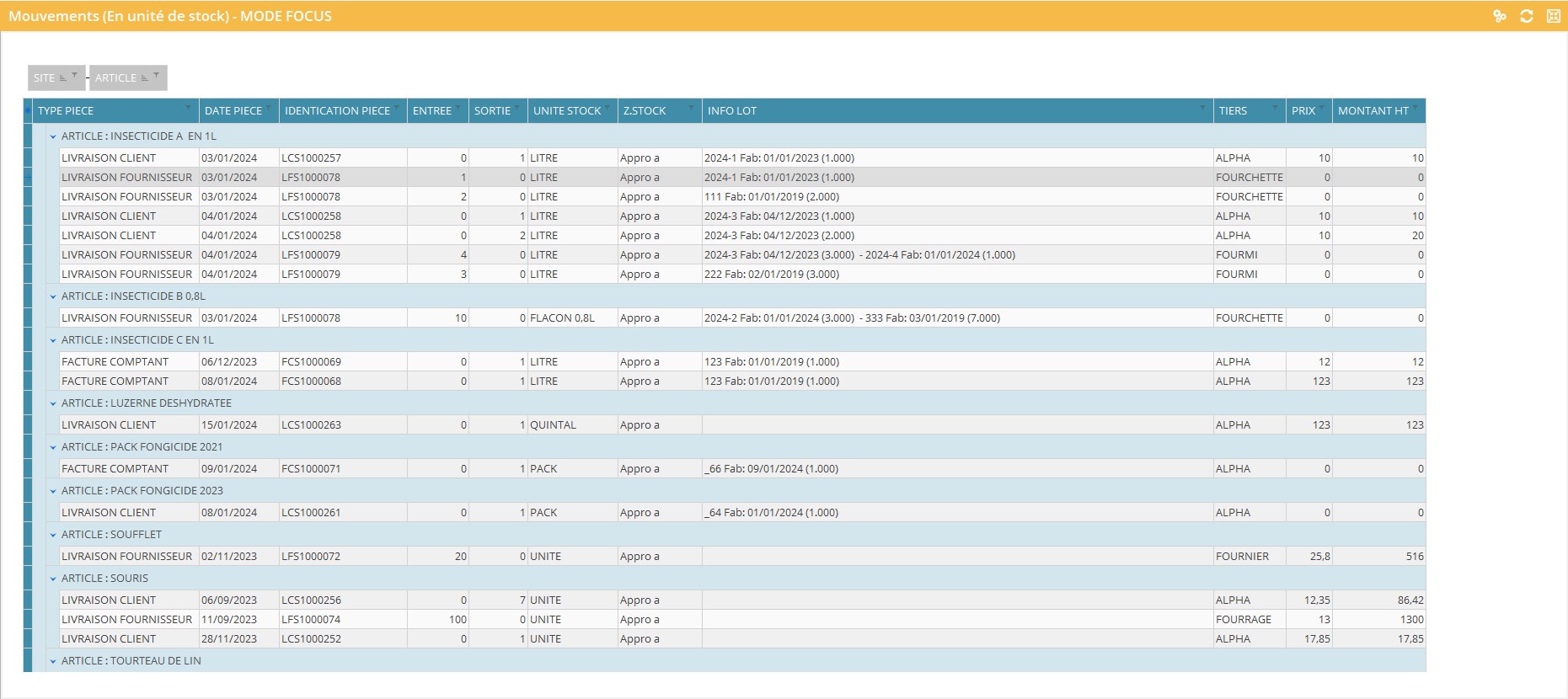Exit focus mode with the collapse icon
Screen dimensions: 1568x699
[x=1553, y=16]
